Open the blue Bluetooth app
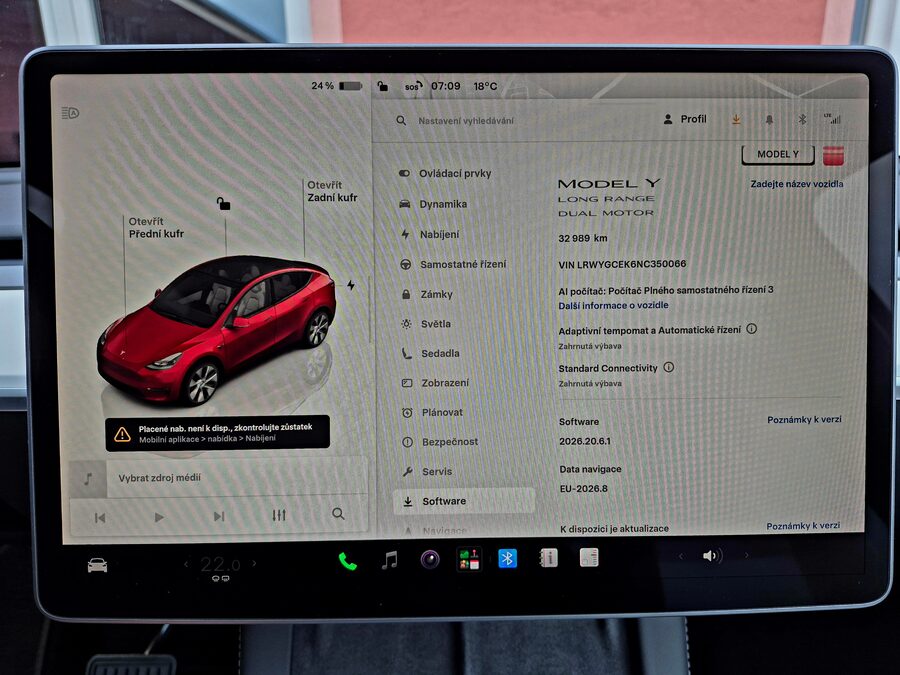 (x=507, y=558)
